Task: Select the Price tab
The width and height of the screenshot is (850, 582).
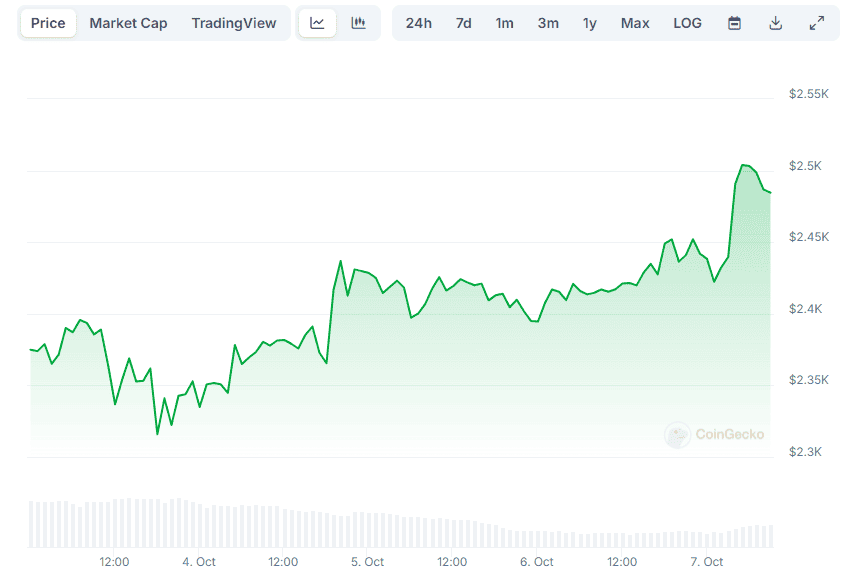Action: pyautogui.click(x=48, y=23)
